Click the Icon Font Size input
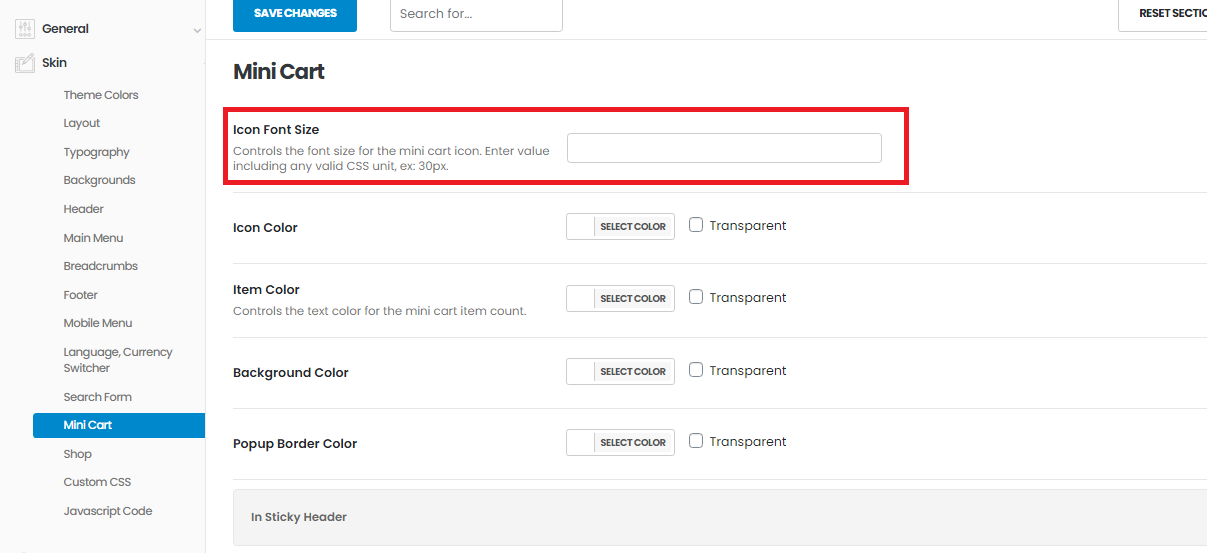Image resolution: width=1207 pixels, height=553 pixels. [x=724, y=148]
